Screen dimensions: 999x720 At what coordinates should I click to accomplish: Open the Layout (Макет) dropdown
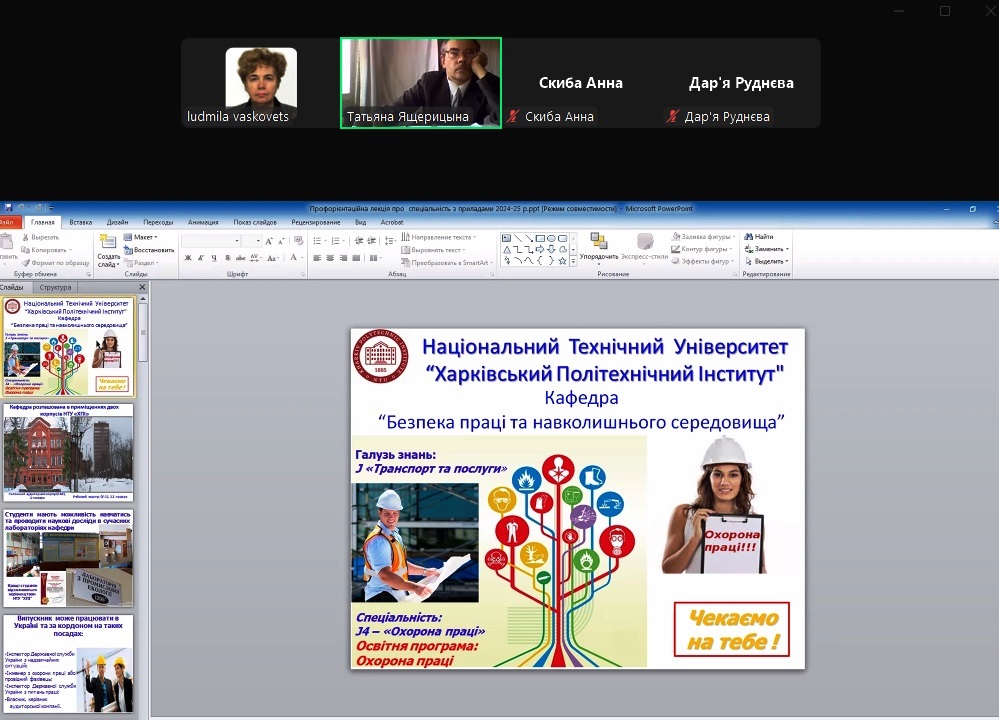[141, 237]
